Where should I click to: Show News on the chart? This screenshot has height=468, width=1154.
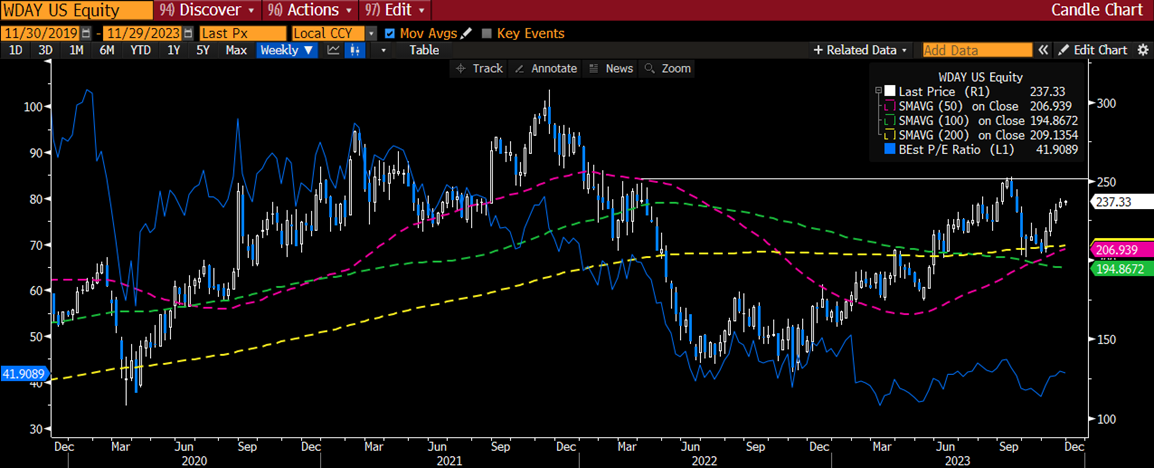point(611,68)
